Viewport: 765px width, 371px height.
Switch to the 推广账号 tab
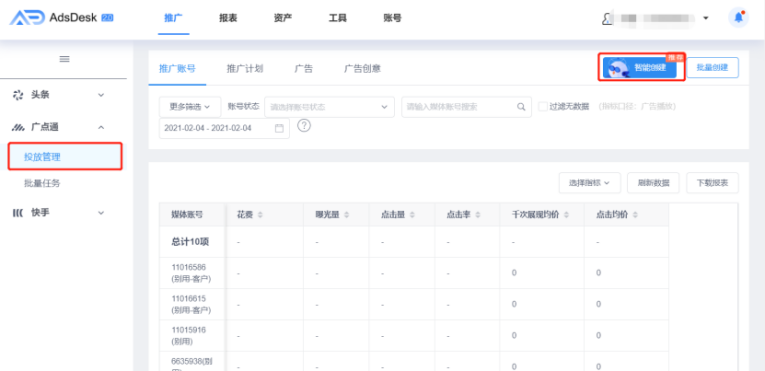tap(177, 68)
